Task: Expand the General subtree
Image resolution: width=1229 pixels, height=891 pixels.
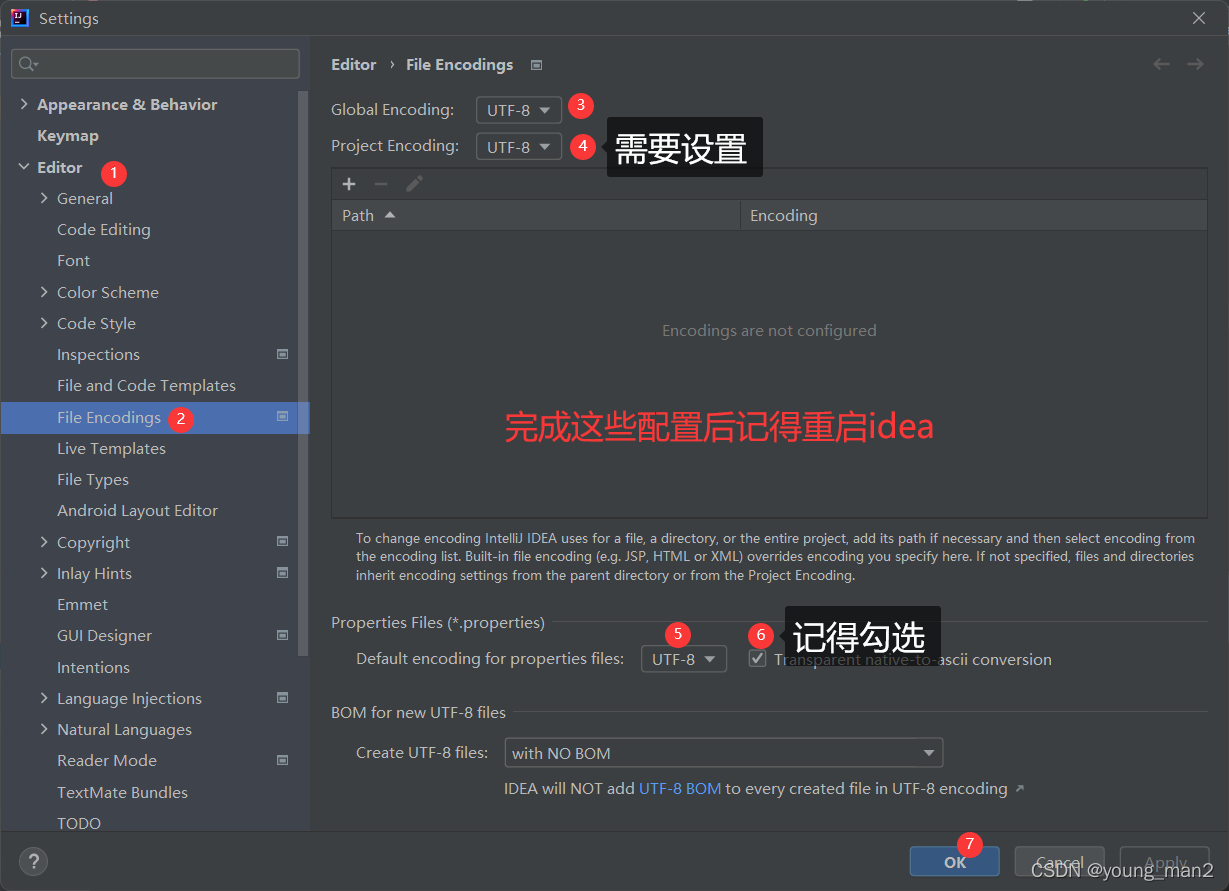Action: coord(44,198)
